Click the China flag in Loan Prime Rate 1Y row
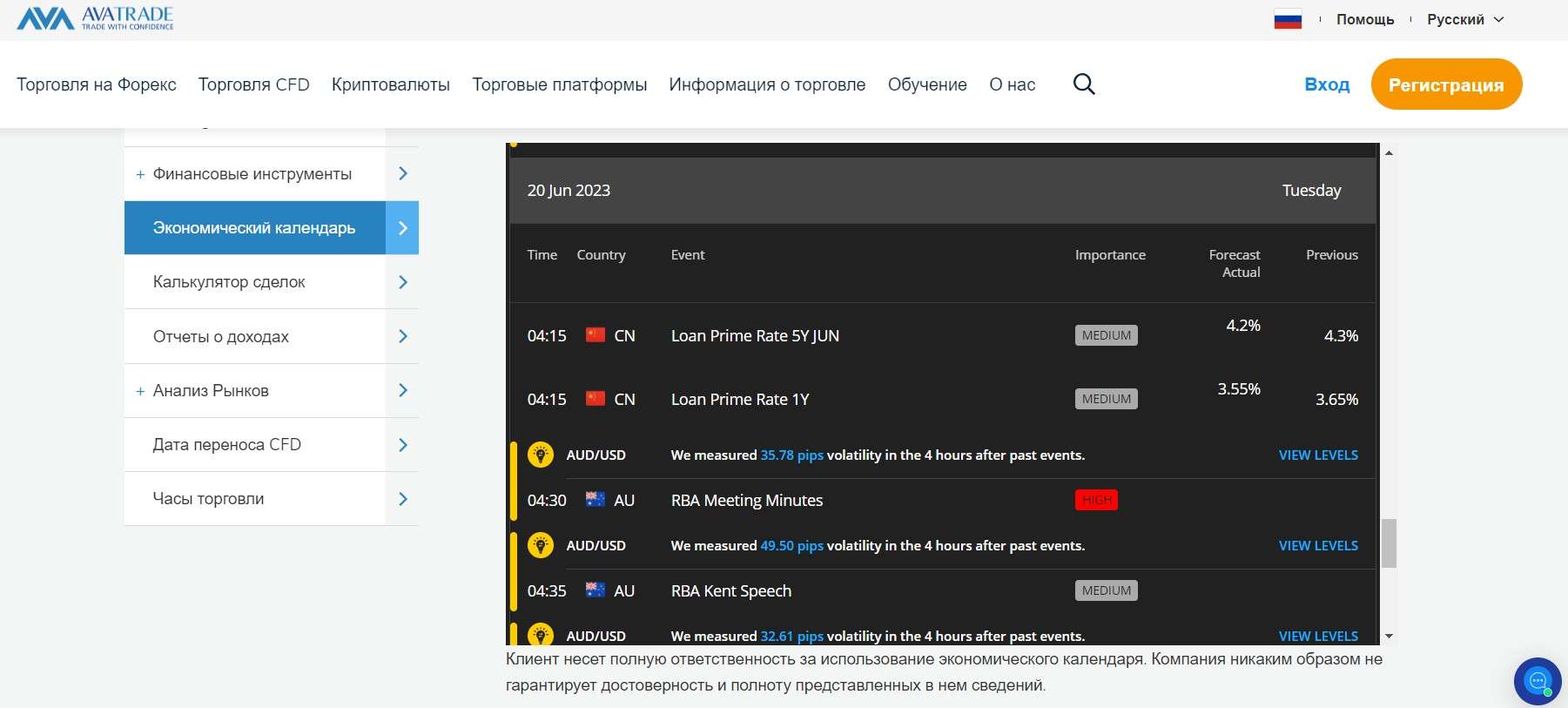Image resolution: width=1568 pixels, height=708 pixels. point(596,399)
